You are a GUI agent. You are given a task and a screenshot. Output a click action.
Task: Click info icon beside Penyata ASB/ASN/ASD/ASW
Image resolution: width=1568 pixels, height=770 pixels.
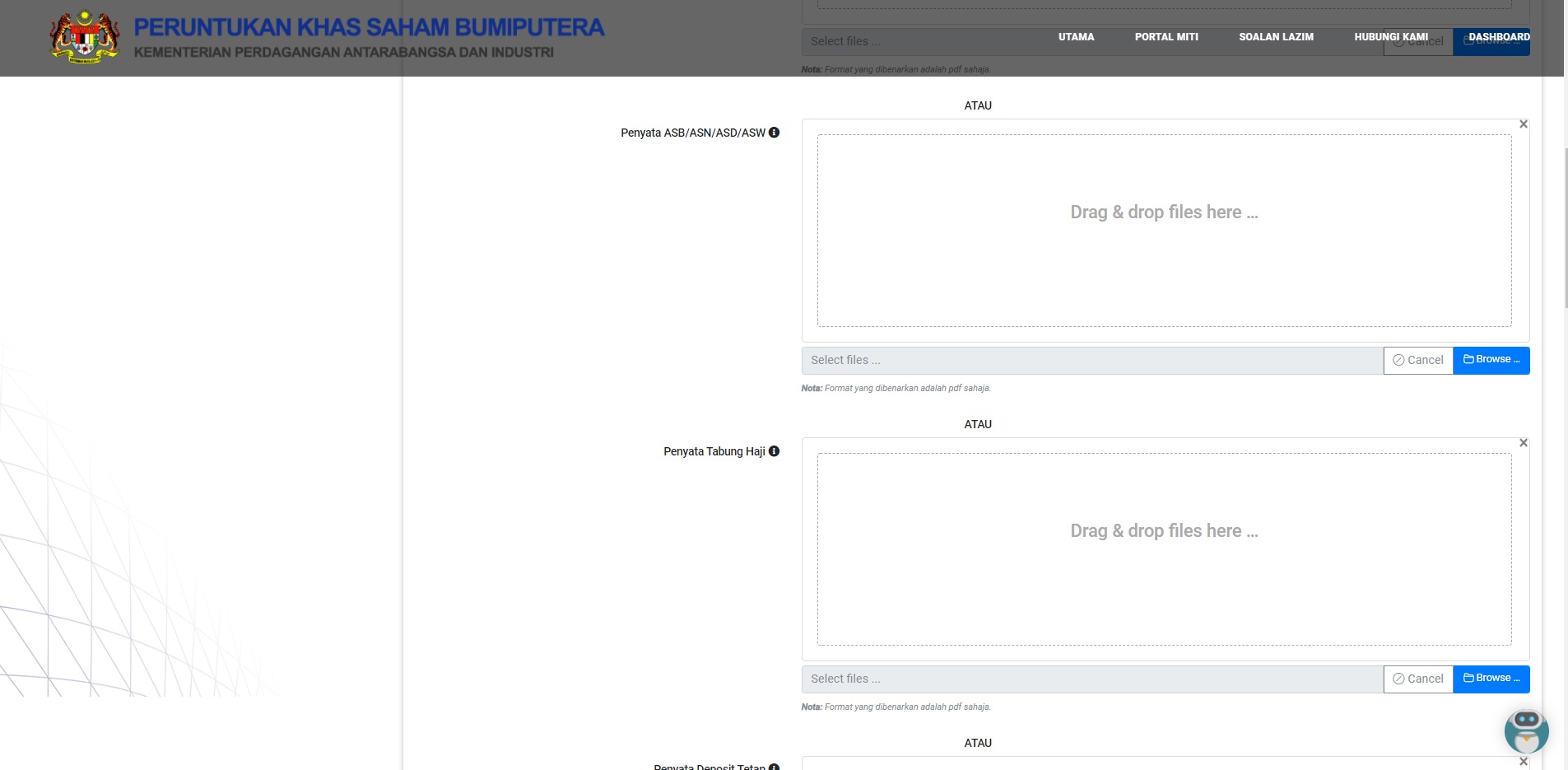774,133
